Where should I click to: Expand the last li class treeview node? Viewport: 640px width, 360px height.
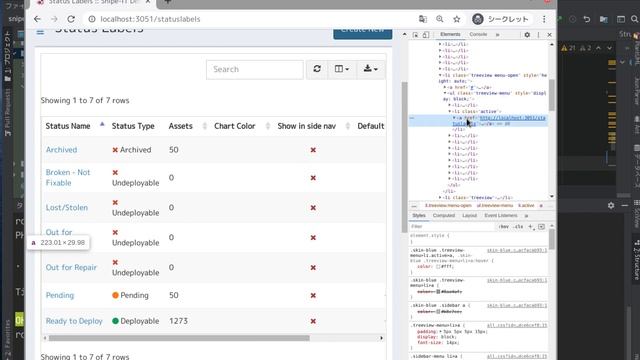tap(440, 198)
